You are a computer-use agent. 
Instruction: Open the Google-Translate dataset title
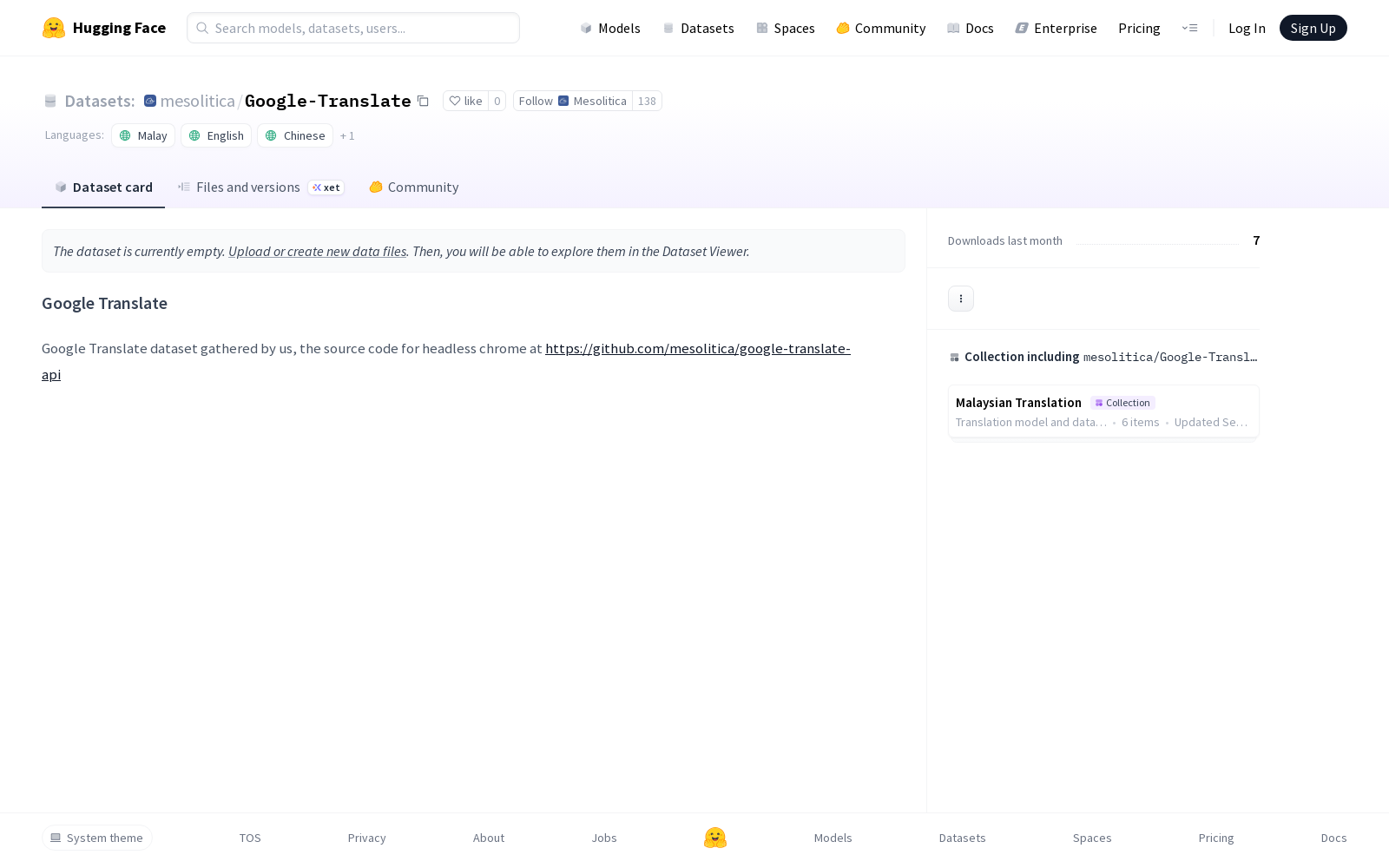click(x=327, y=101)
